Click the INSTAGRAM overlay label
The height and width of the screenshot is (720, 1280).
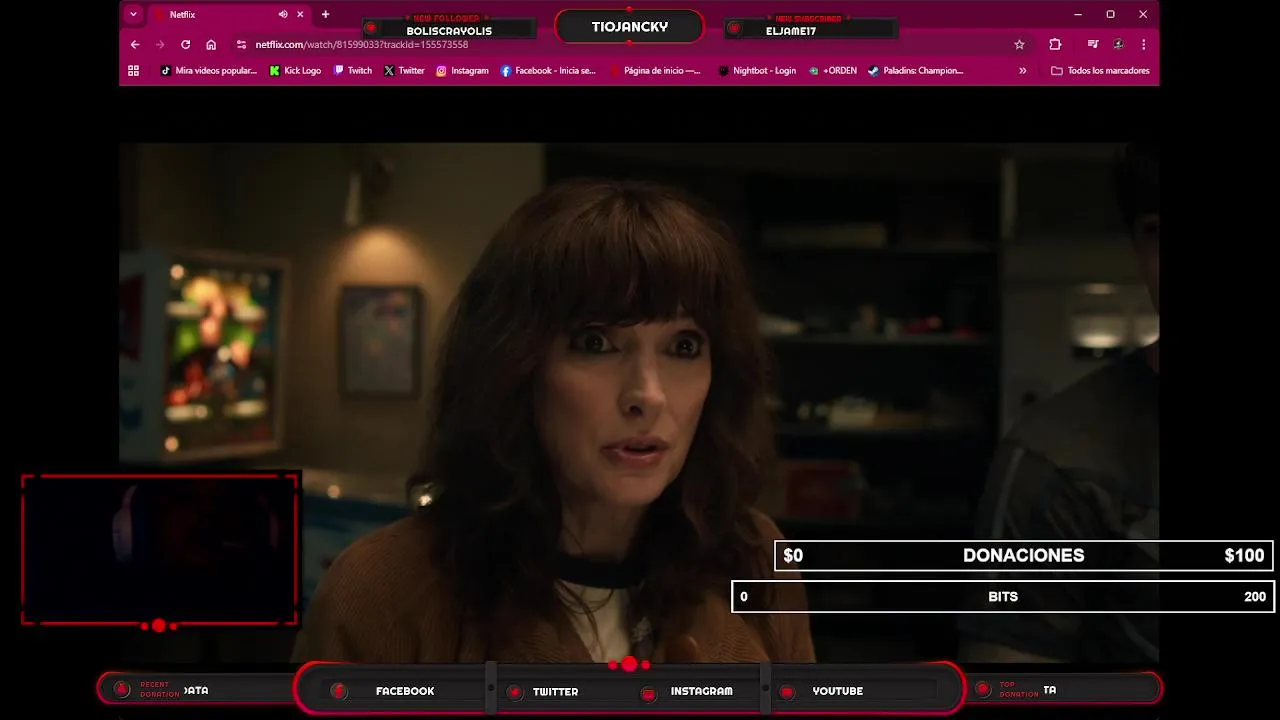pyautogui.click(x=701, y=691)
